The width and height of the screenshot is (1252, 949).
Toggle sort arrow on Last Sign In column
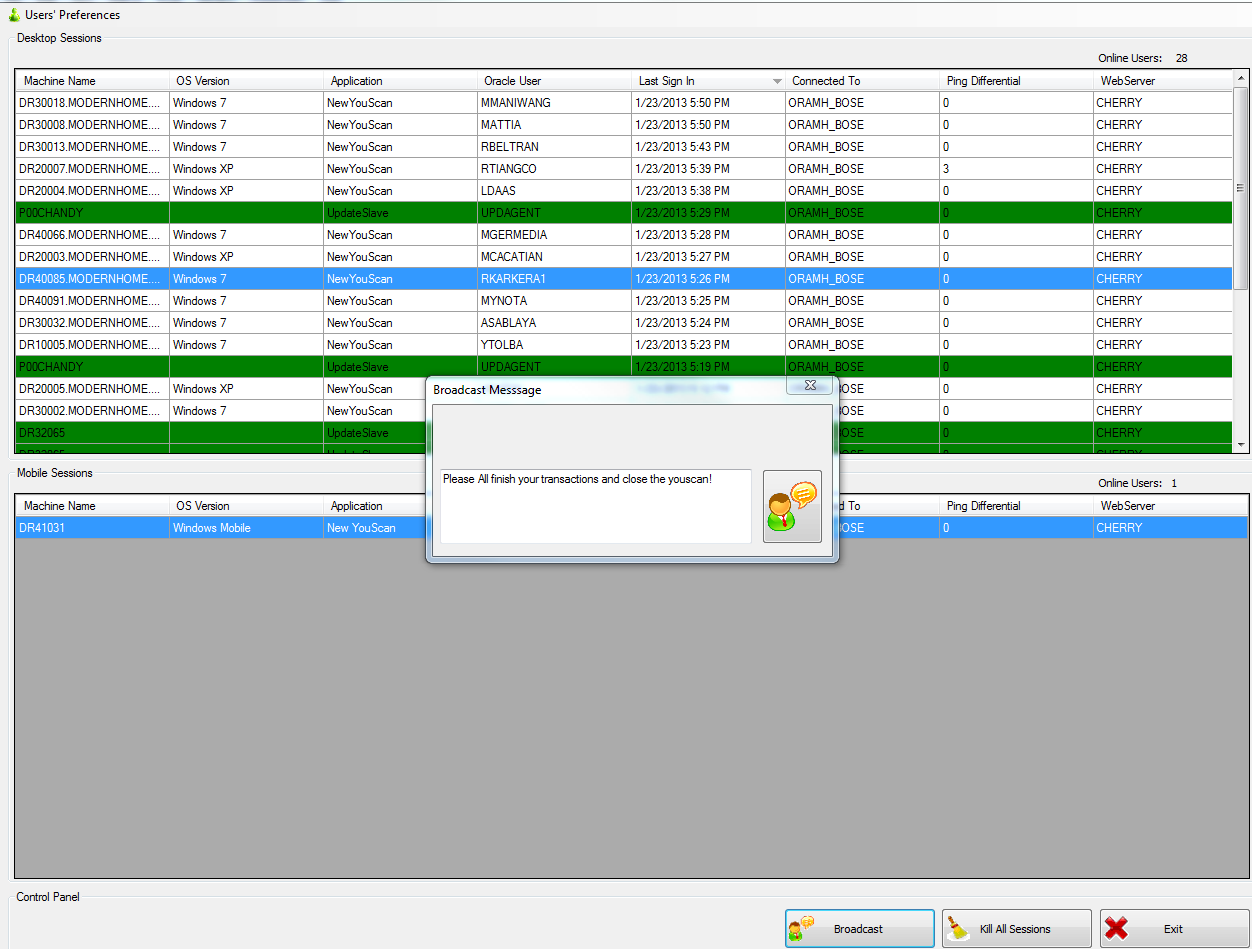777,81
